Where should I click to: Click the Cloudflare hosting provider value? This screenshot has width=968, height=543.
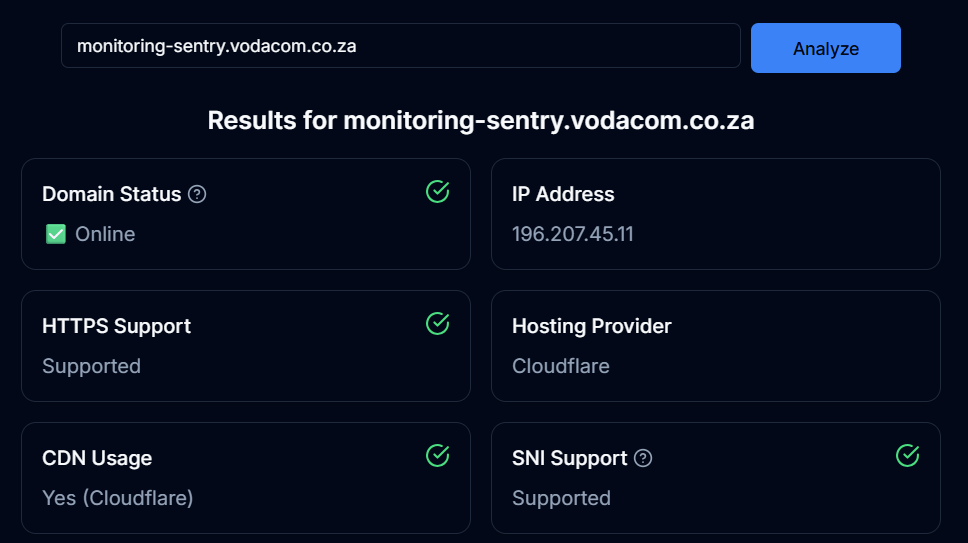coord(561,366)
